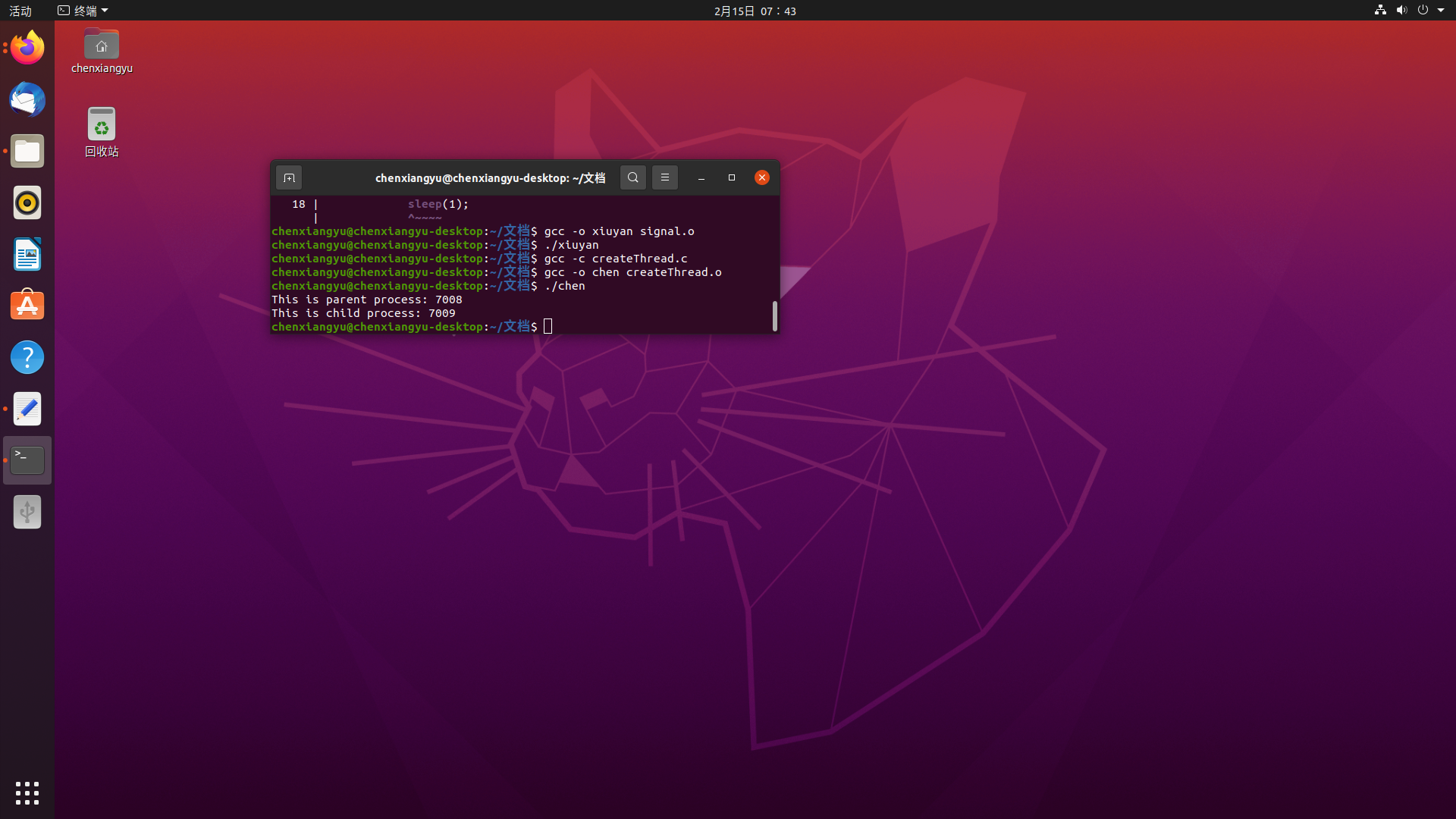
Task: Select the Terminal icon in dock
Action: pyautogui.click(x=27, y=460)
